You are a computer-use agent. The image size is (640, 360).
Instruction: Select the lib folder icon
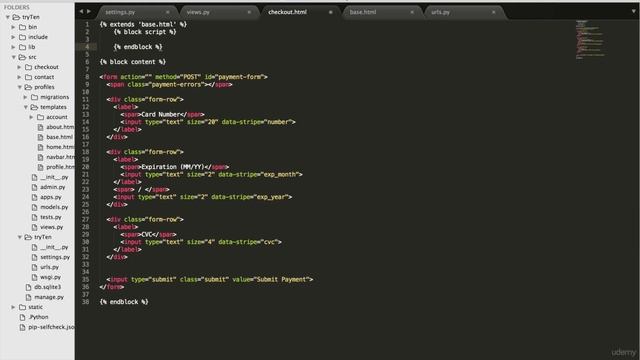tap(22, 47)
